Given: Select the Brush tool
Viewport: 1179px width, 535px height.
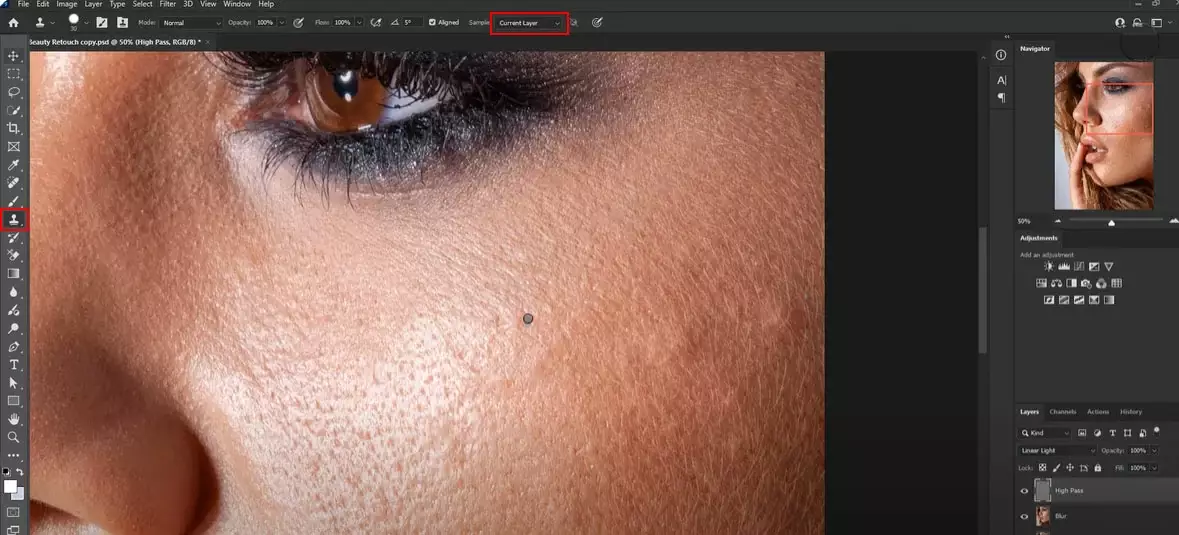Looking at the screenshot, I should click(x=14, y=201).
